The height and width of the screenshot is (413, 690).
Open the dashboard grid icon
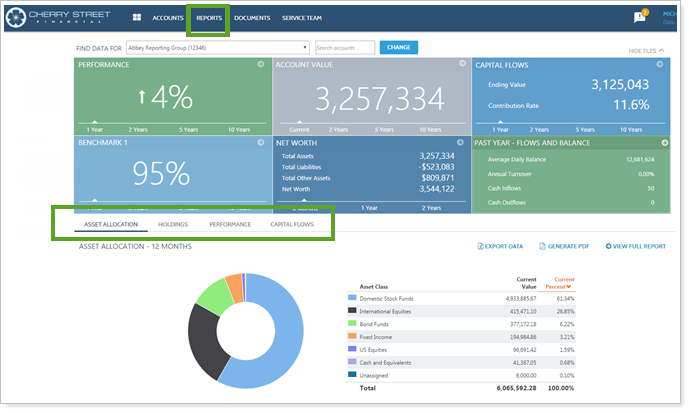[136, 18]
